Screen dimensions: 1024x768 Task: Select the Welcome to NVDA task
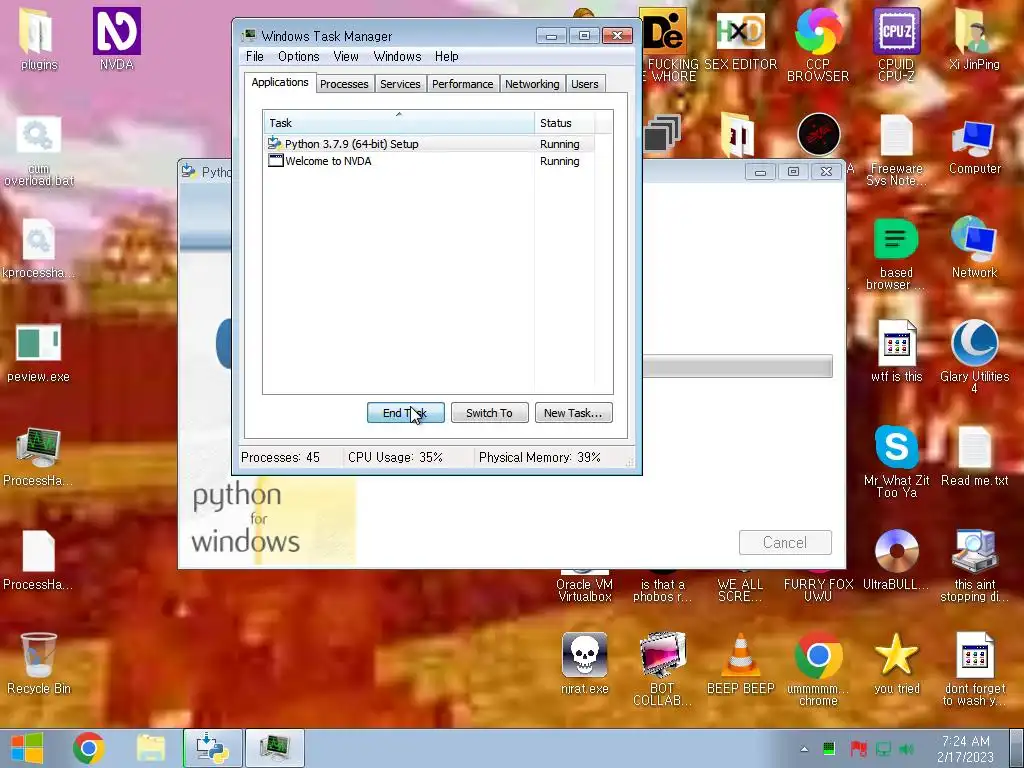(428, 161)
